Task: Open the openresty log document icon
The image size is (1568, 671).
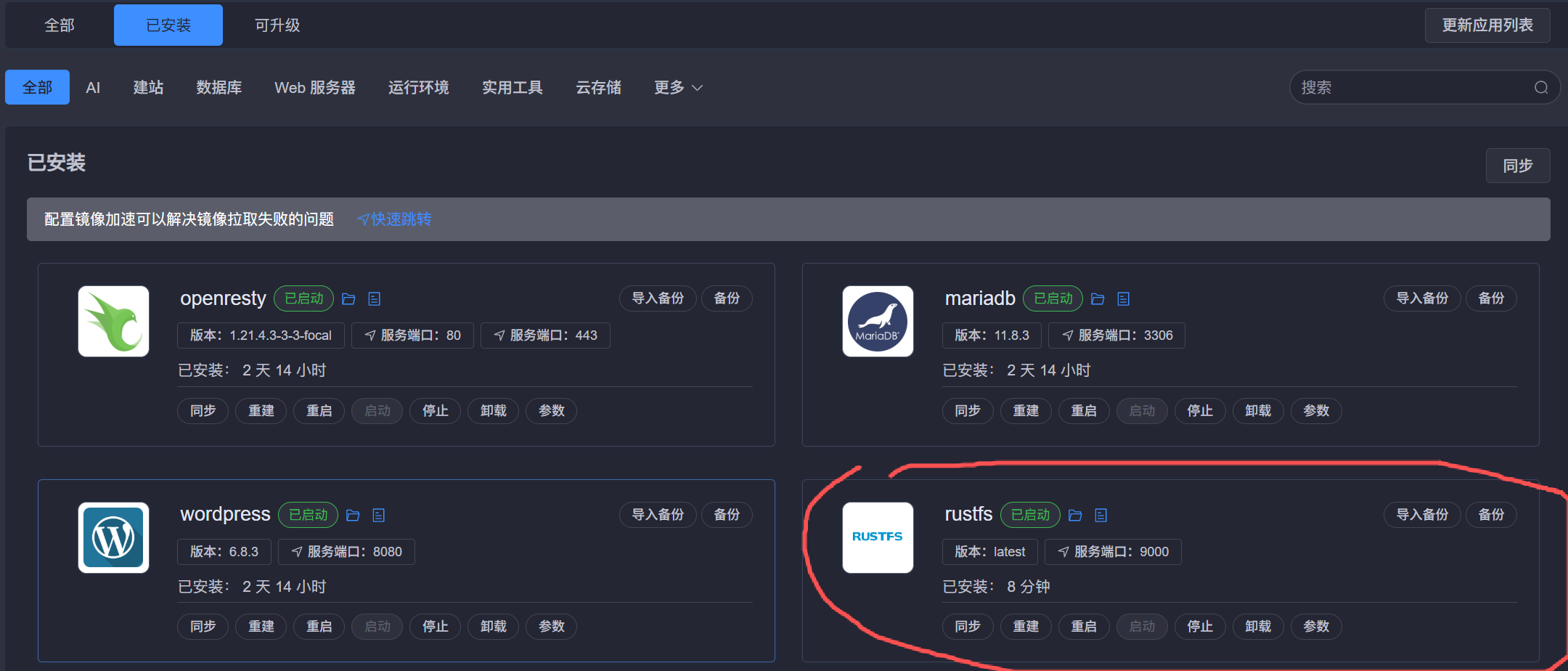Action: point(375,299)
